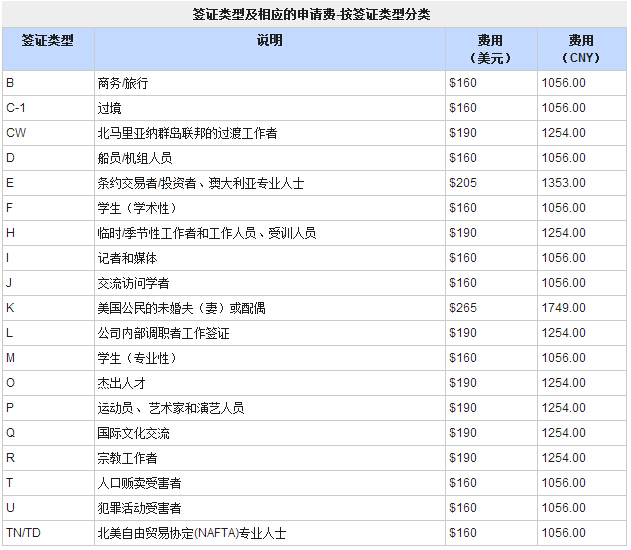
Task: Select visa type cell F
Action: [48, 208]
